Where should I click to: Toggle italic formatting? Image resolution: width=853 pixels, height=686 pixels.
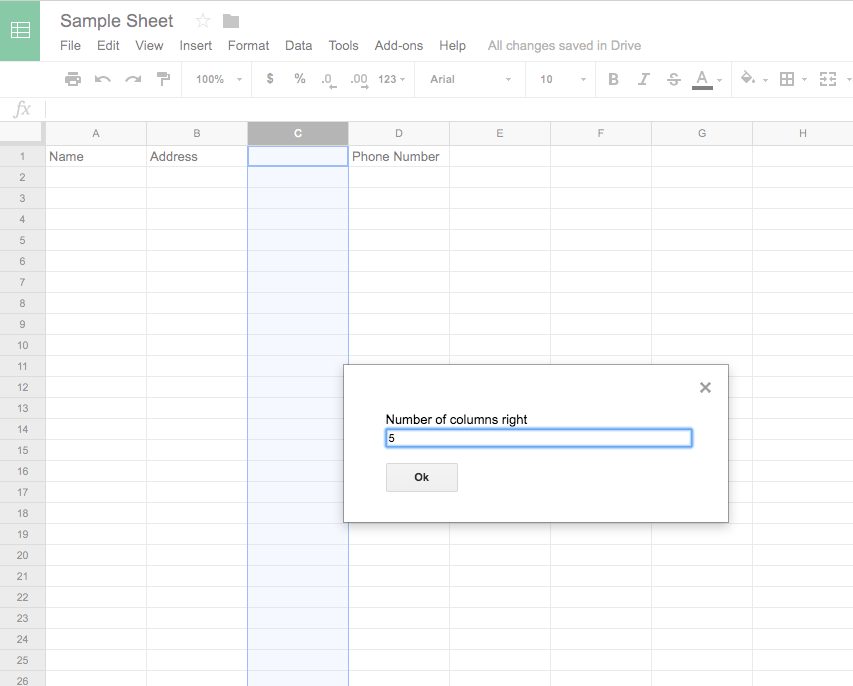643,79
